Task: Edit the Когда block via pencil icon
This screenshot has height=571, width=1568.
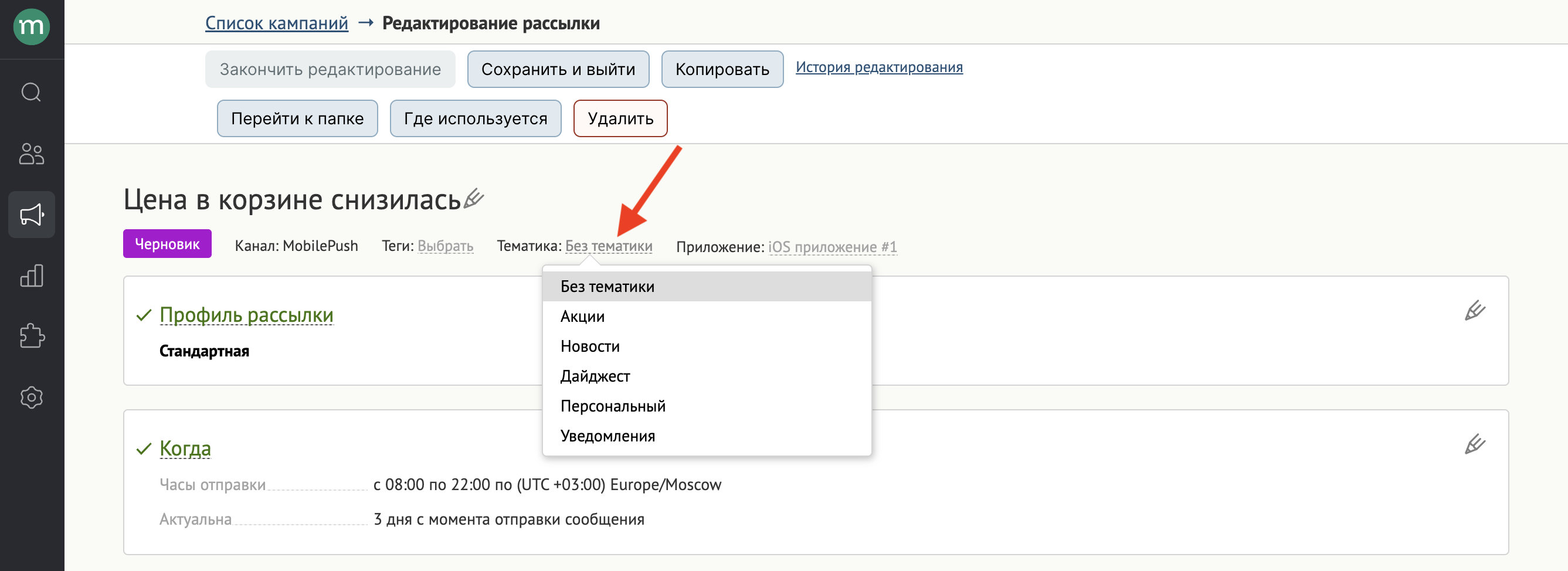Action: [x=1474, y=444]
